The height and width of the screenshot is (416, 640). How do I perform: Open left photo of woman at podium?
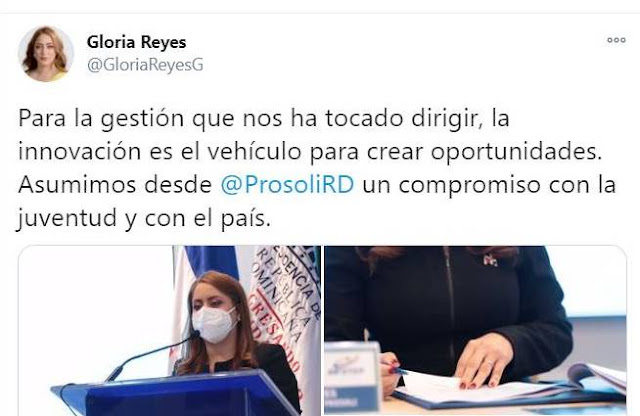point(169,331)
